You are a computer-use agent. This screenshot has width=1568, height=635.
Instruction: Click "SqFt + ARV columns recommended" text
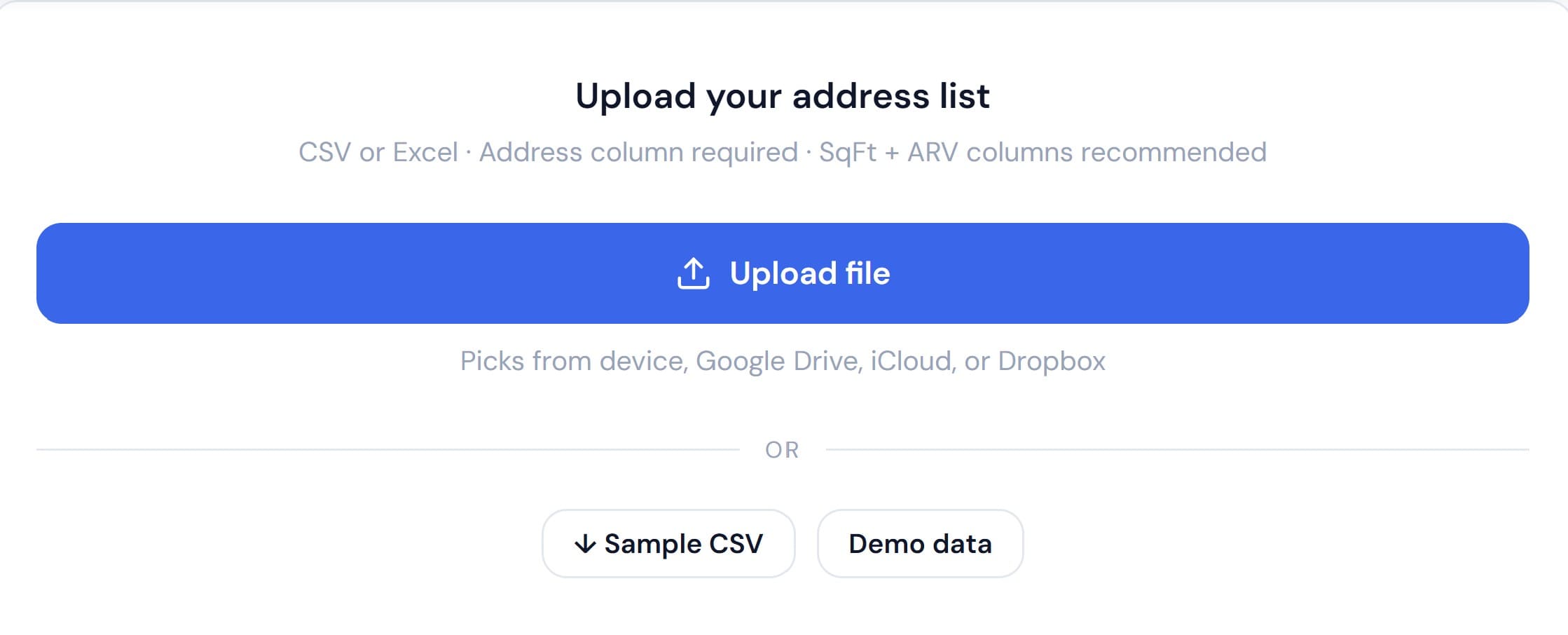(x=1043, y=152)
